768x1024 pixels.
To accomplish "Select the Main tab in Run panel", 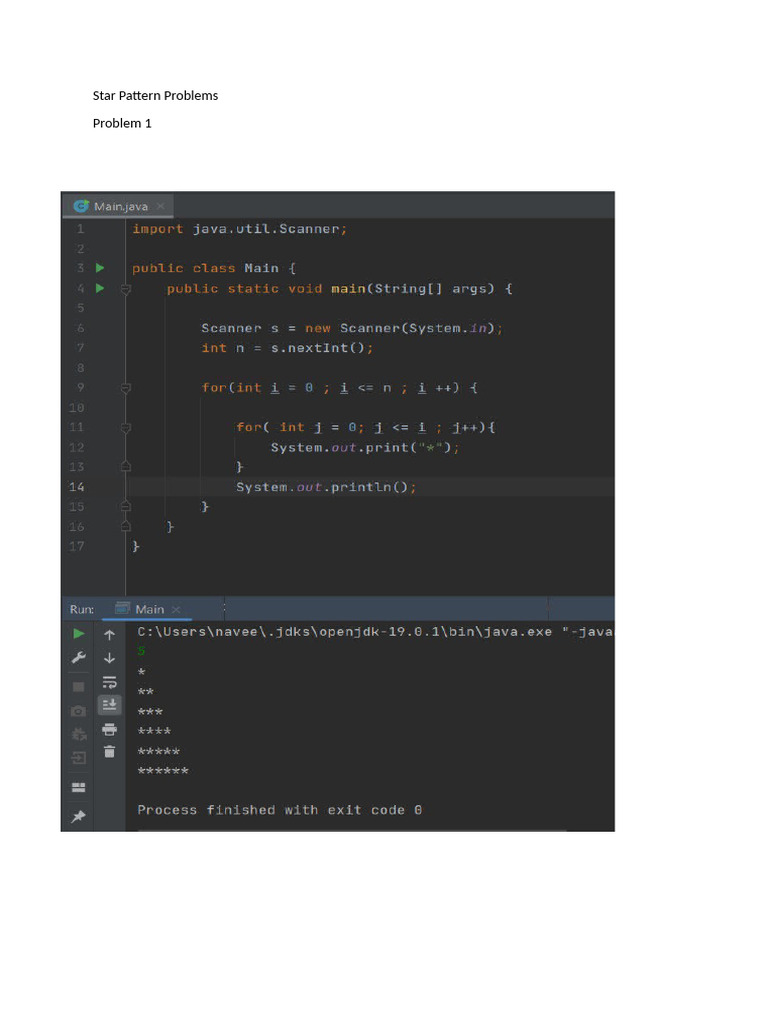I will click(x=149, y=609).
